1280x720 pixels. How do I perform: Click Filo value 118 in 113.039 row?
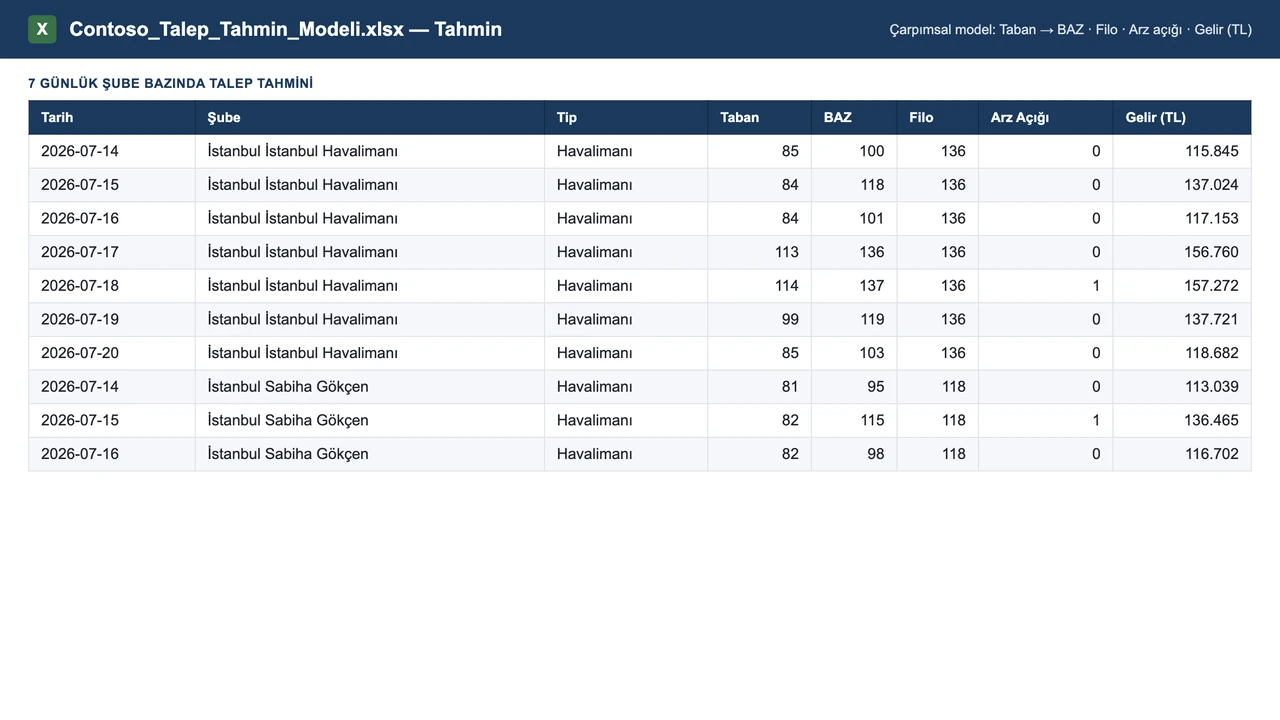pos(953,387)
